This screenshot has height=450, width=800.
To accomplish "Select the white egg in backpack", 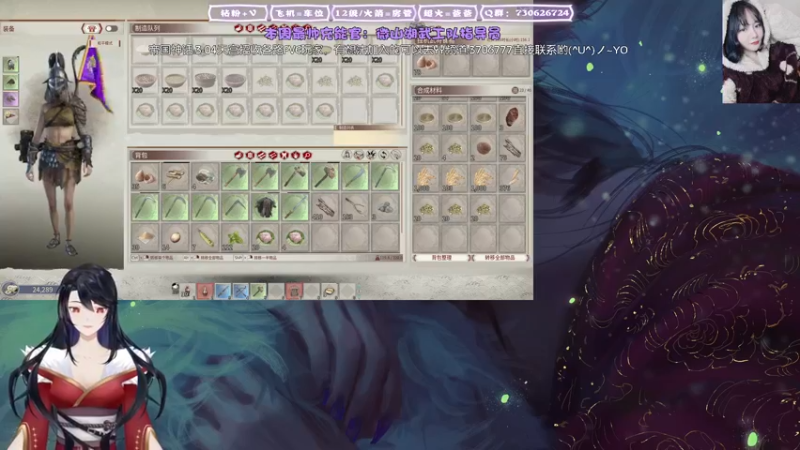I will click(174, 237).
